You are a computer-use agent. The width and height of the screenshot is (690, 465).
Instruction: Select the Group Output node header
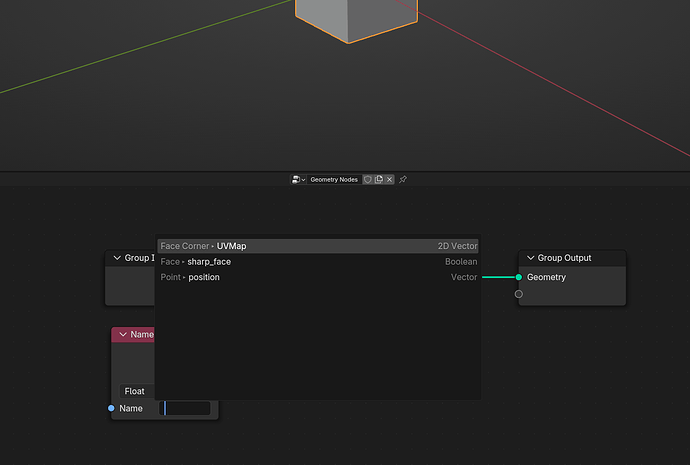572,258
